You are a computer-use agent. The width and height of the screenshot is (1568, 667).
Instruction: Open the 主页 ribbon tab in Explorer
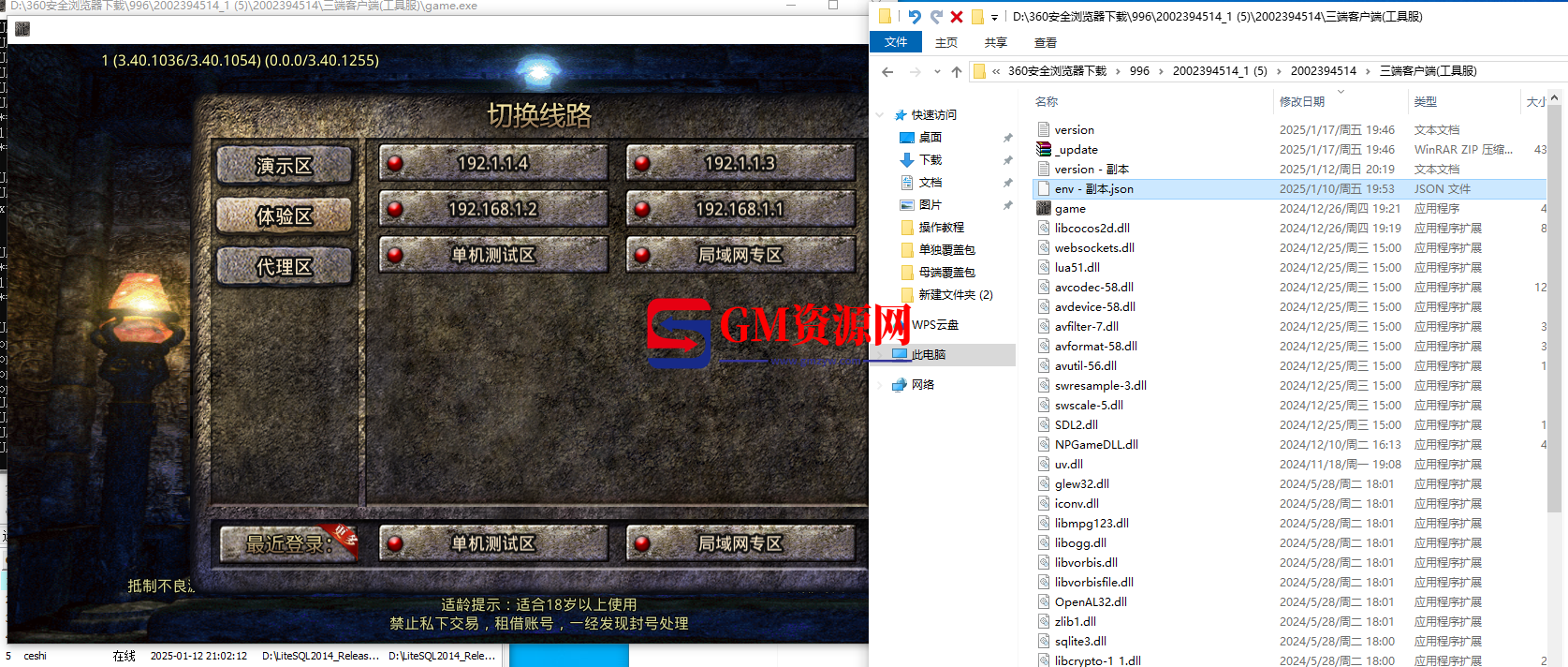946,42
